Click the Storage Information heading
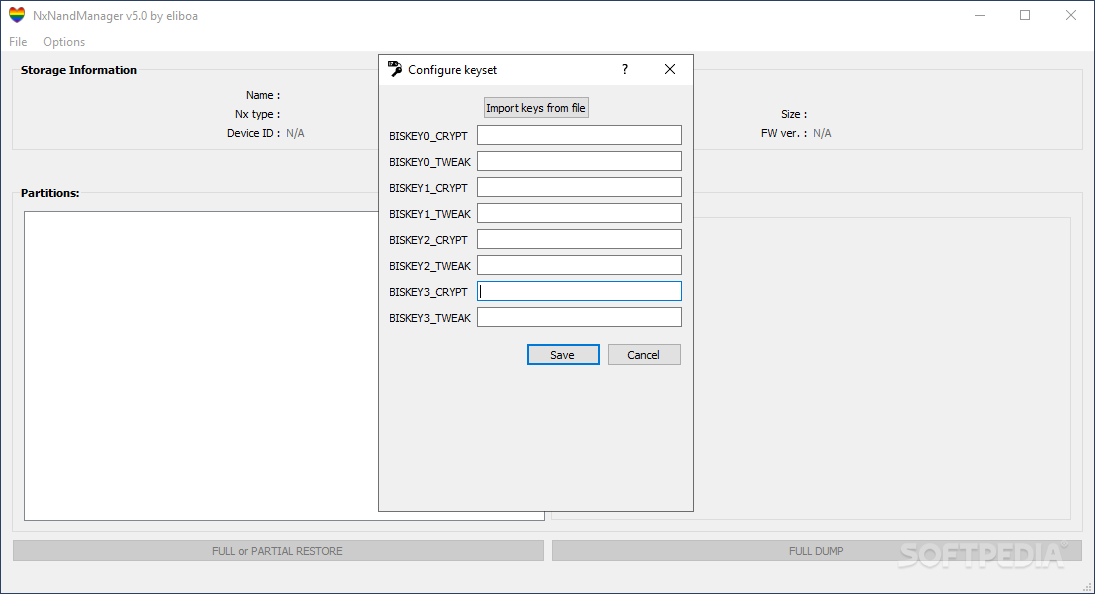The width and height of the screenshot is (1095, 594). click(79, 70)
